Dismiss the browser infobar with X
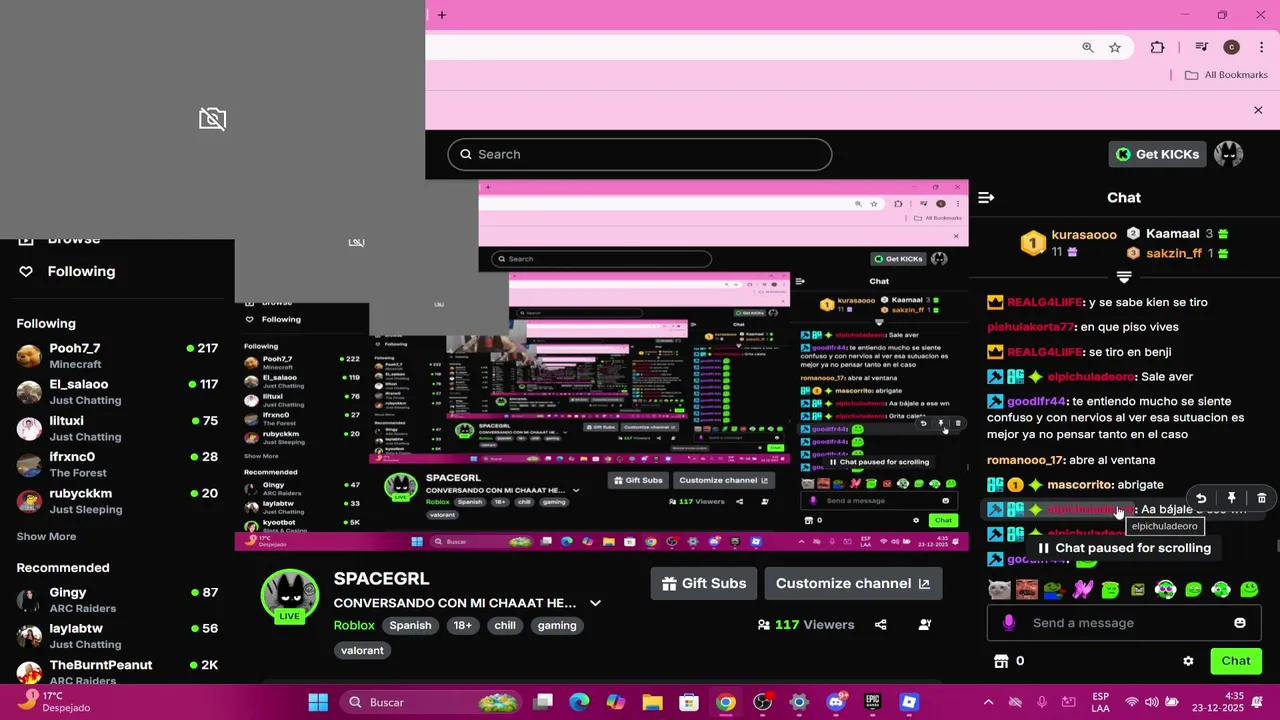1280x720 pixels. click(x=1258, y=110)
